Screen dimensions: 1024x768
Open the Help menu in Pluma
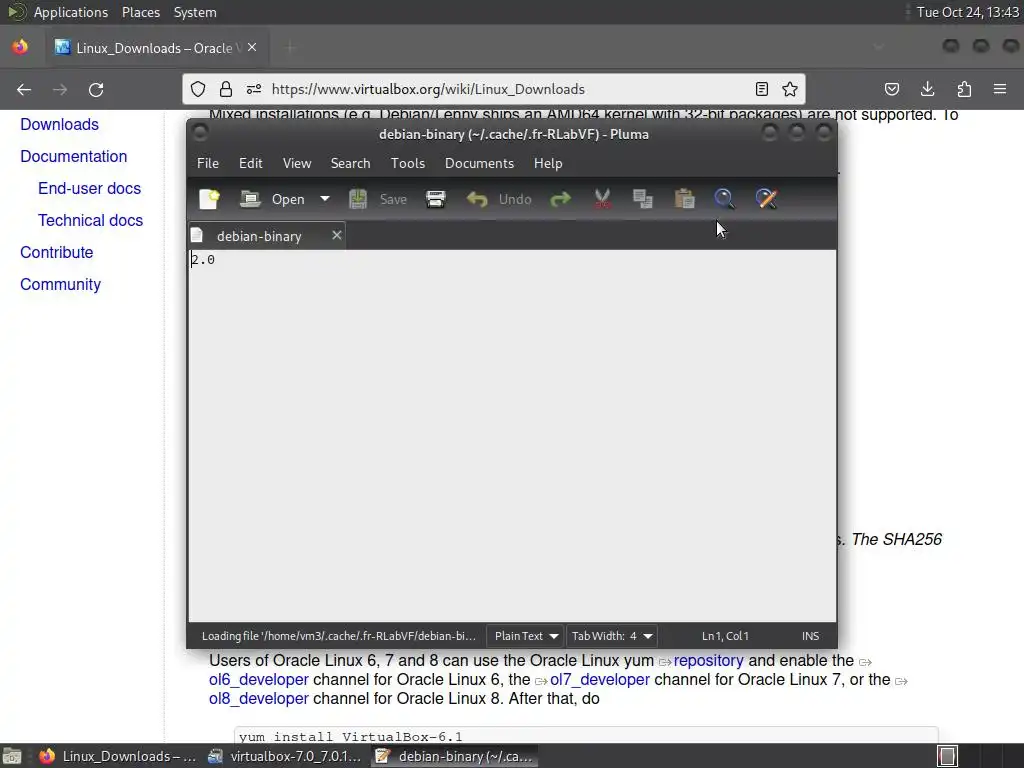pos(548,163)
